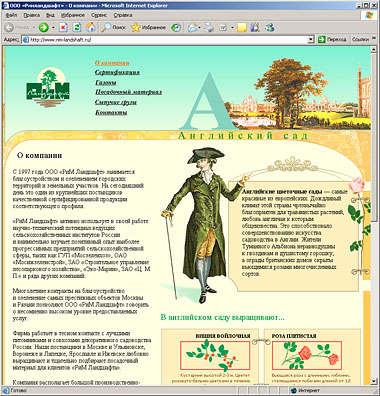Open the History toolbar icon
The width and height of the screenshot is (380, 396).
tap(176, 27)
